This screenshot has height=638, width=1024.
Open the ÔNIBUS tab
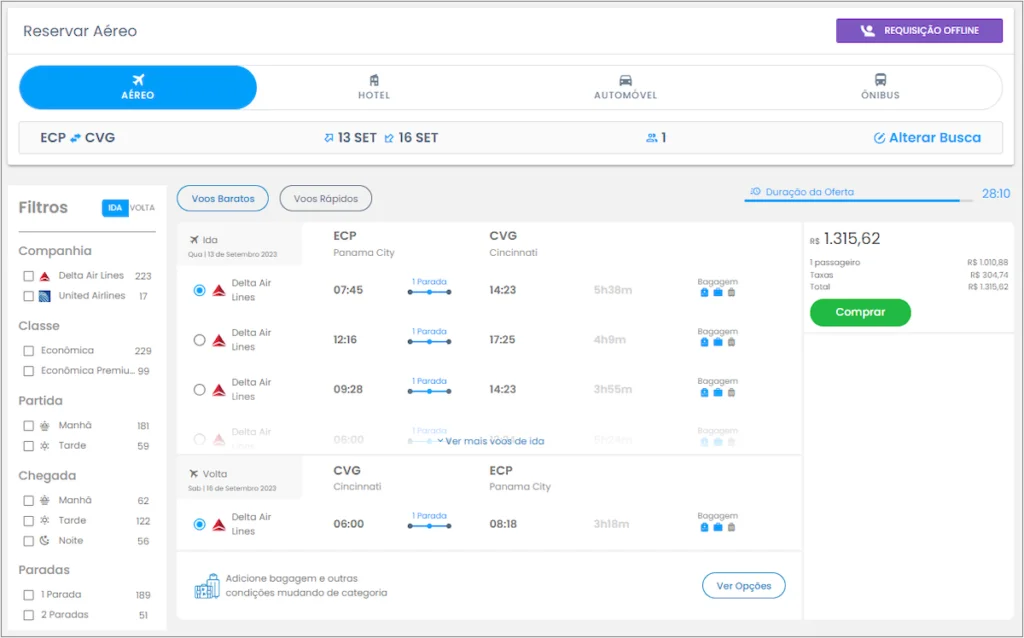pyautogui.click(x=880, y=87)
